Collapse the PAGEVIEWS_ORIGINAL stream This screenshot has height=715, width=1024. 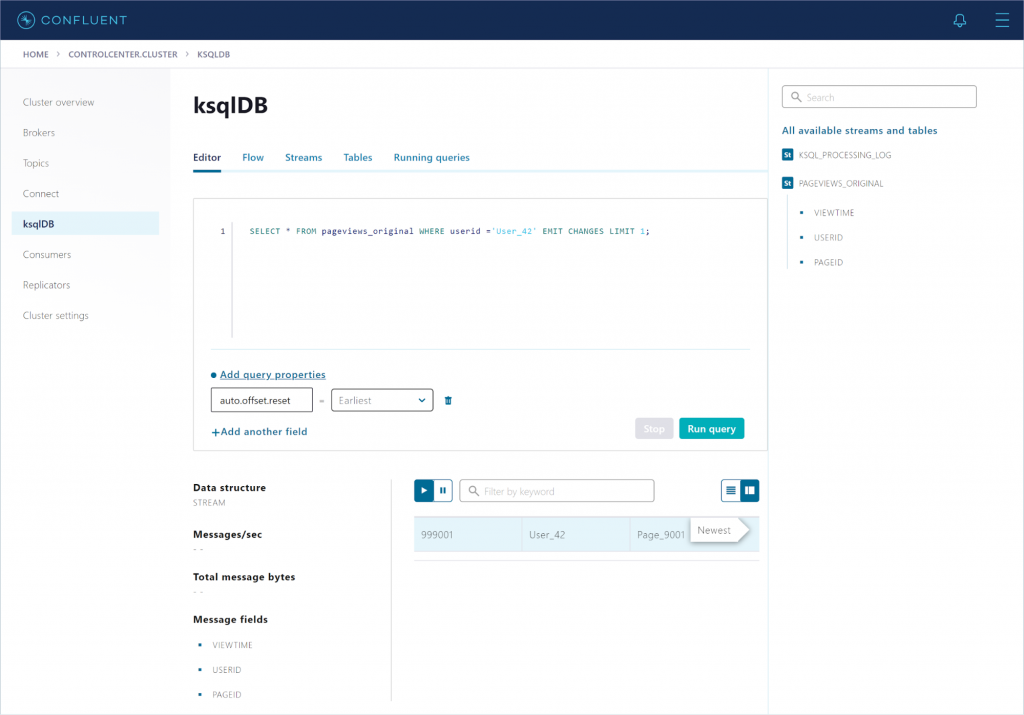point(788,184)
